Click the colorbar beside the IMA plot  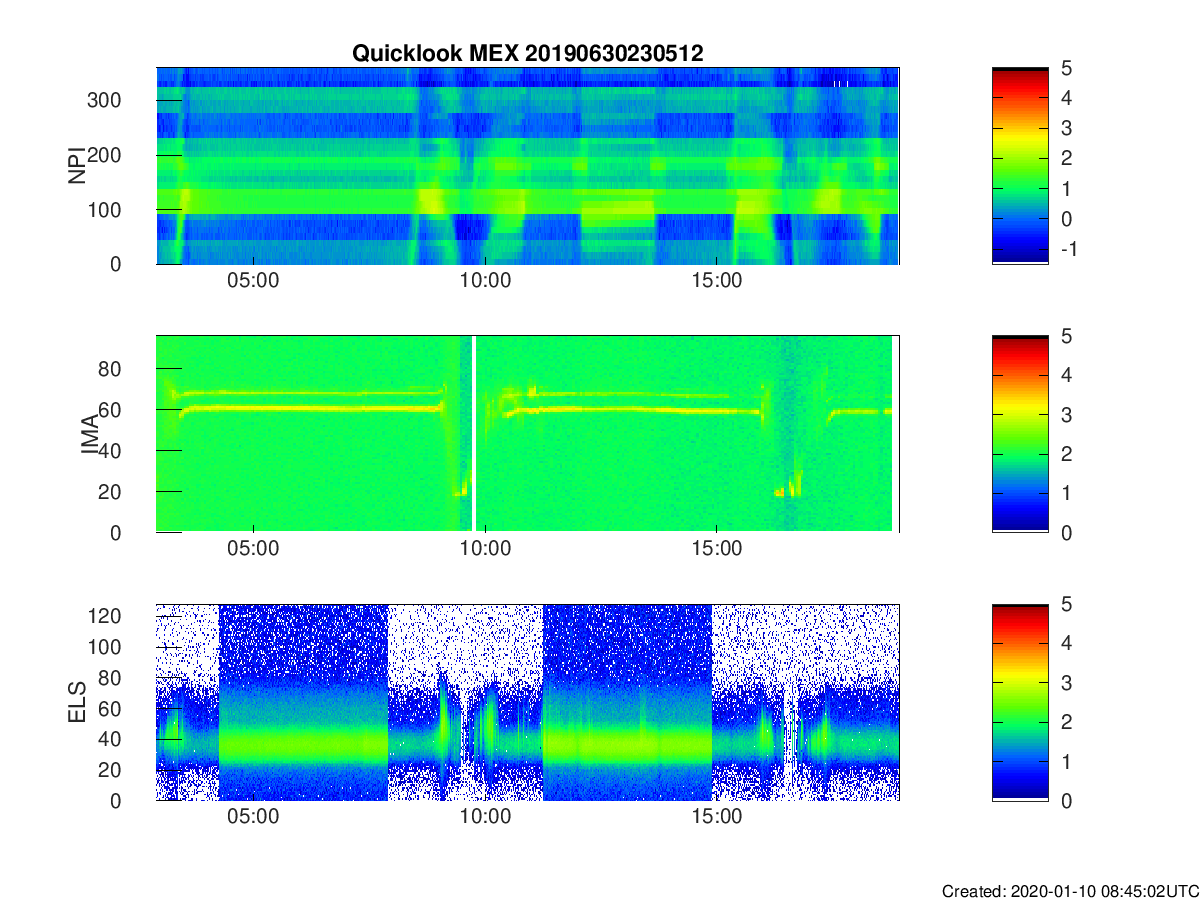pyautogui.click(x=1020, y=434)
